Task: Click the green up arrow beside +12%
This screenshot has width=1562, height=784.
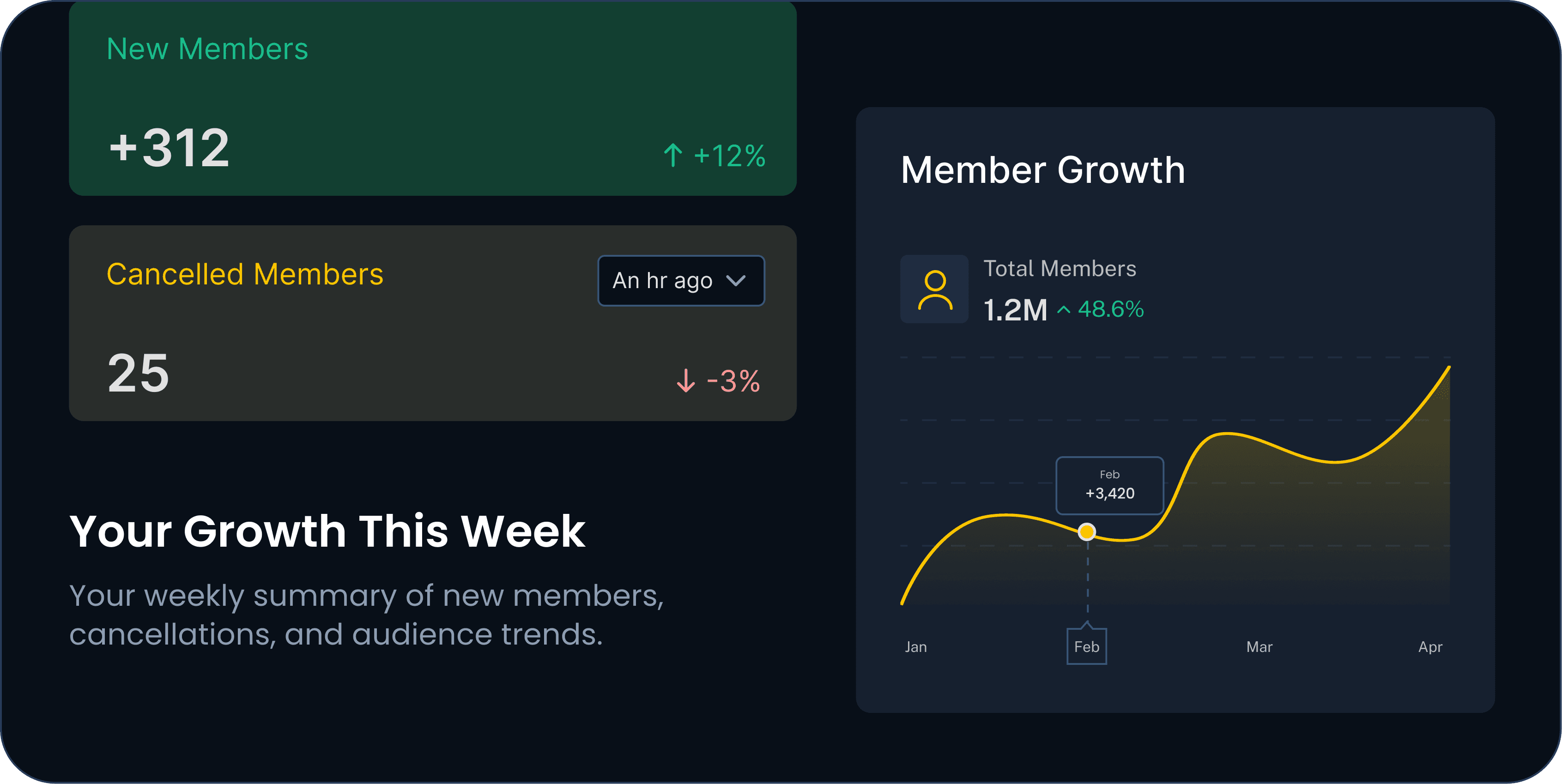Action: click(x=672, y=155)
